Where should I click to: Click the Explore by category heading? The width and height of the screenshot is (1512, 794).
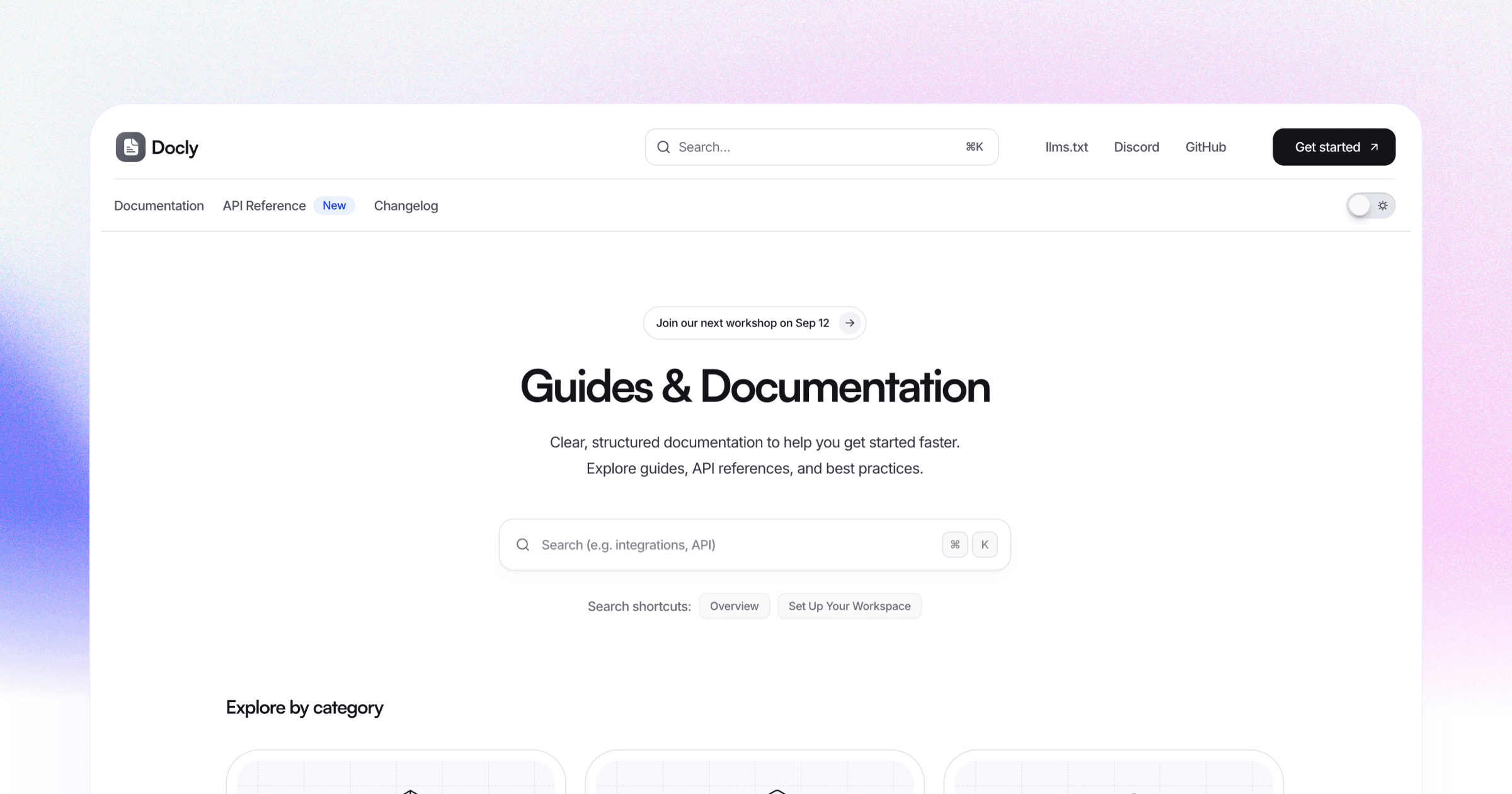(304, 708)
